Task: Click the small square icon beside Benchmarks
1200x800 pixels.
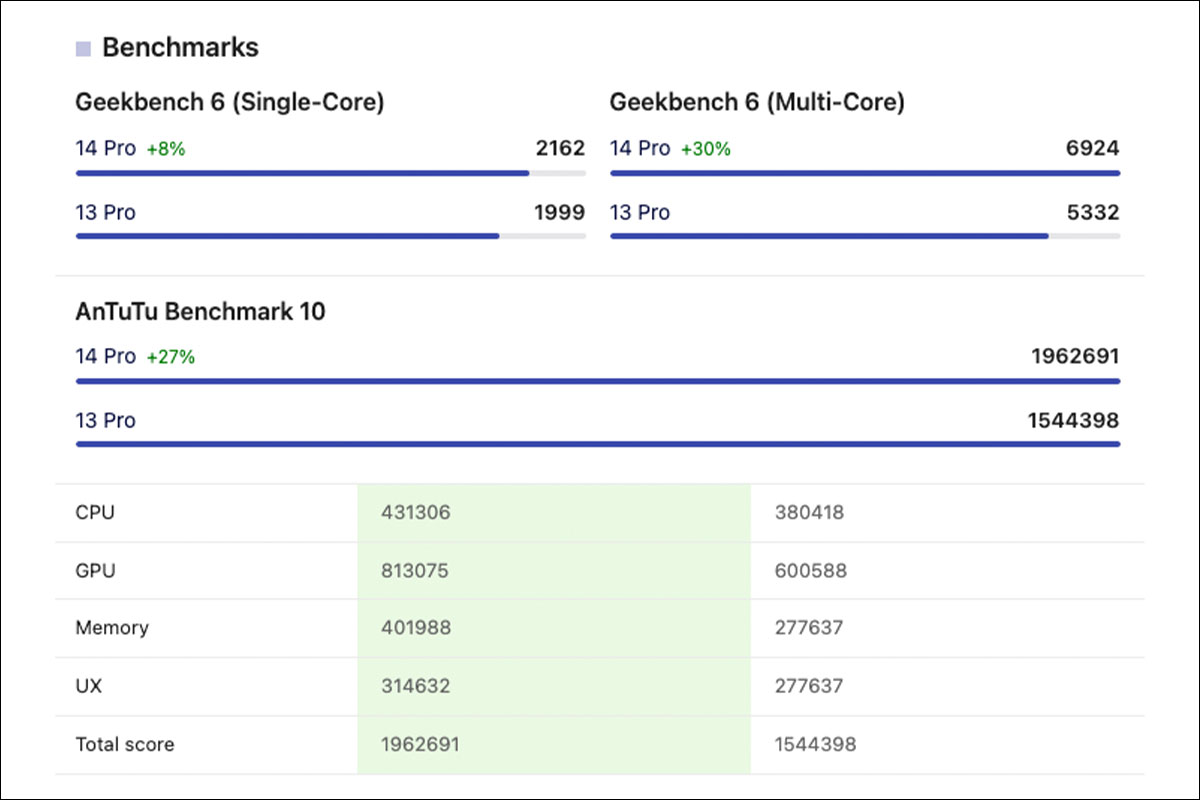Action: [x=83, y=48]
